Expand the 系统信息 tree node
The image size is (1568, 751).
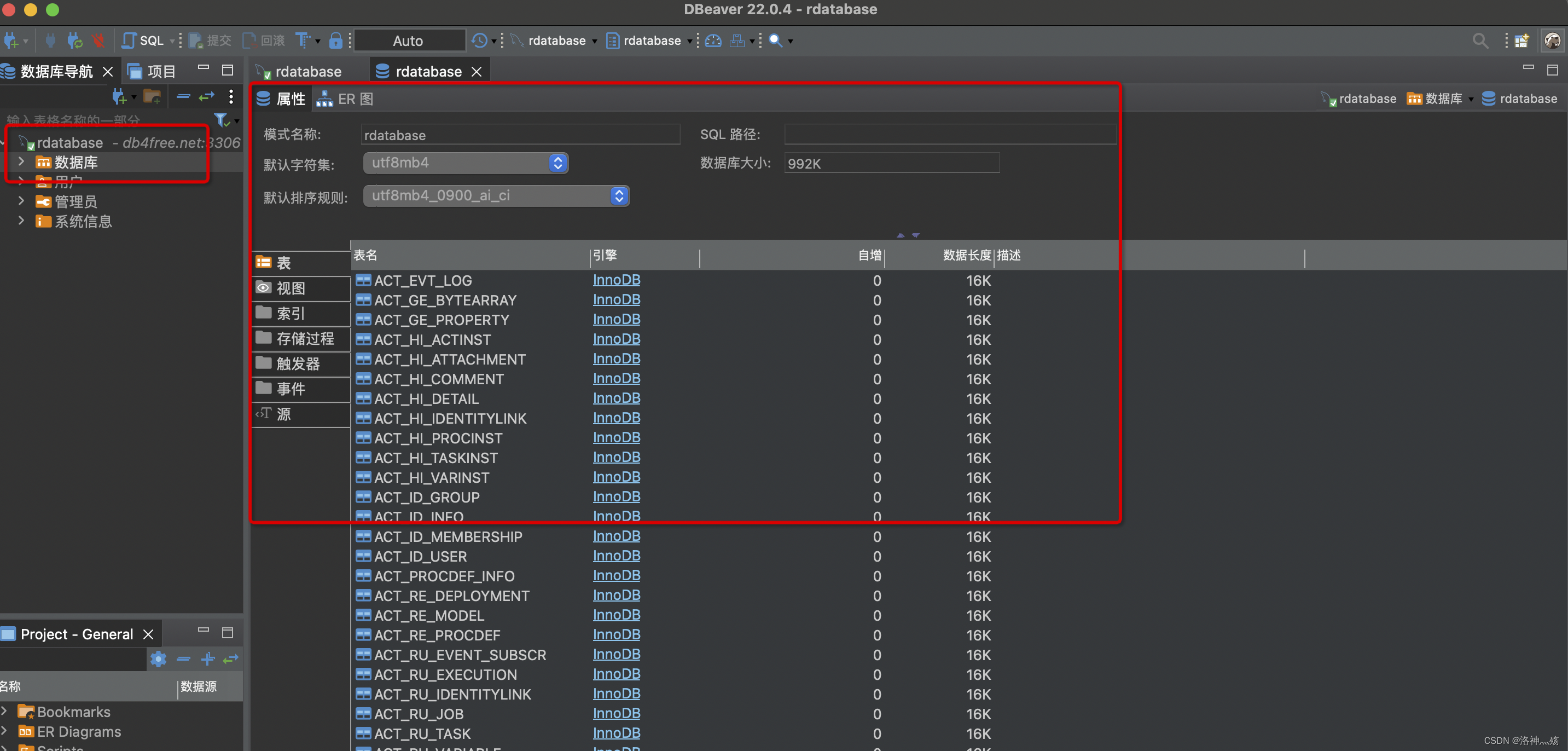[21, 221]
